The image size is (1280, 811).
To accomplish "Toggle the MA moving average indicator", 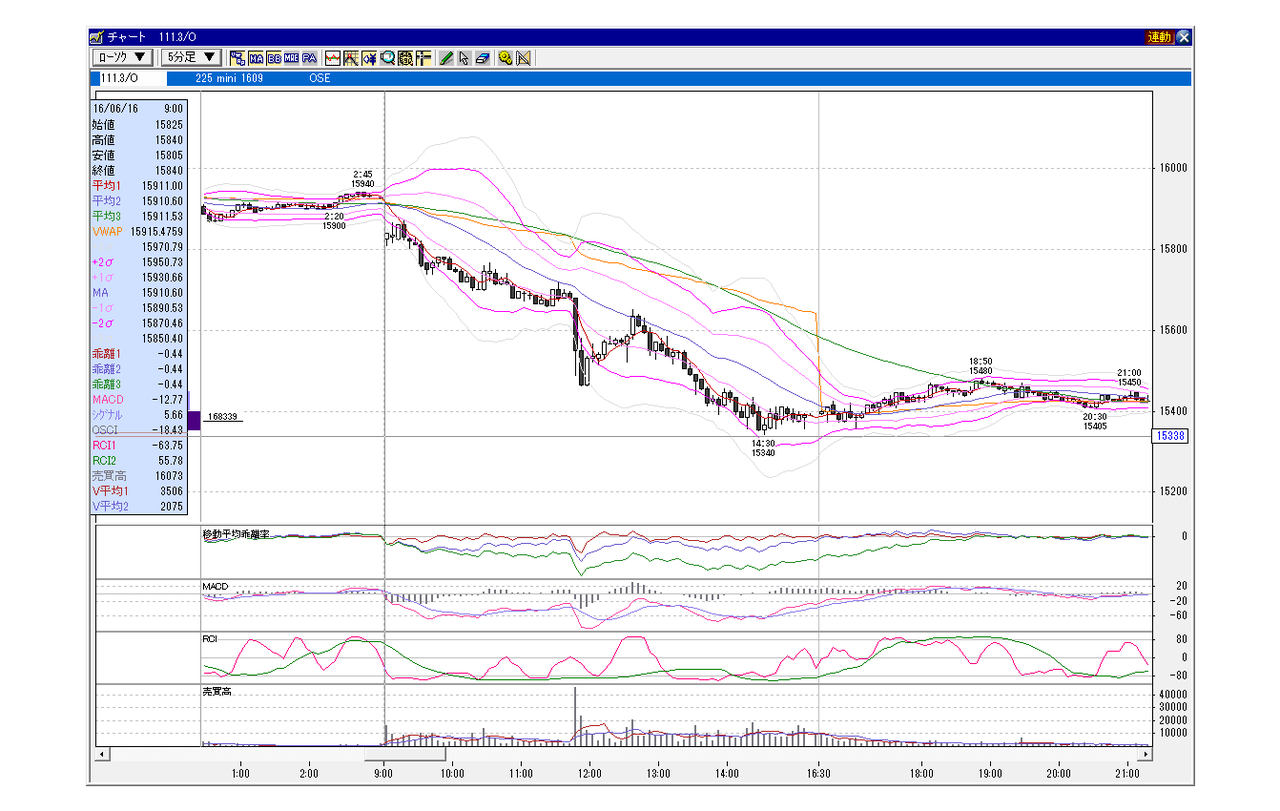I will [256, 58].
